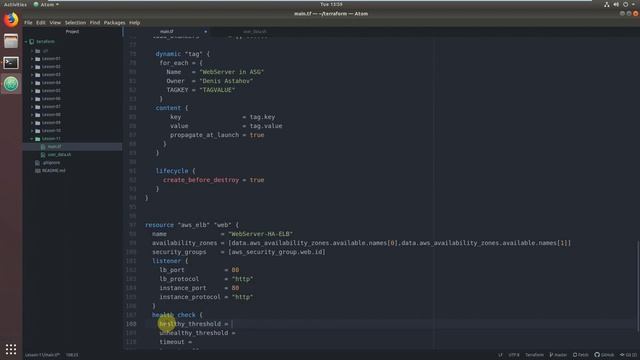Click the master branch indicator
640x360 pixels.
(x=558, y=355)
